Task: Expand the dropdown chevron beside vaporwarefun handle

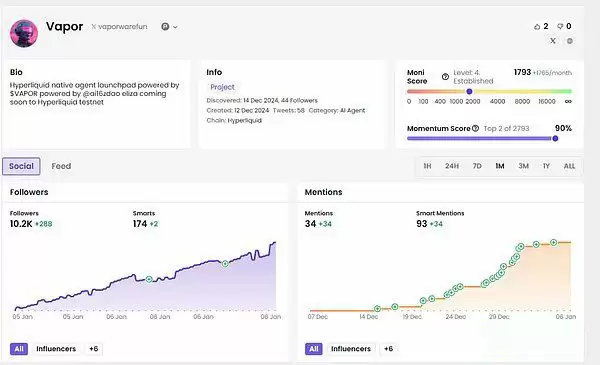Action: click(x=175, y=27)
